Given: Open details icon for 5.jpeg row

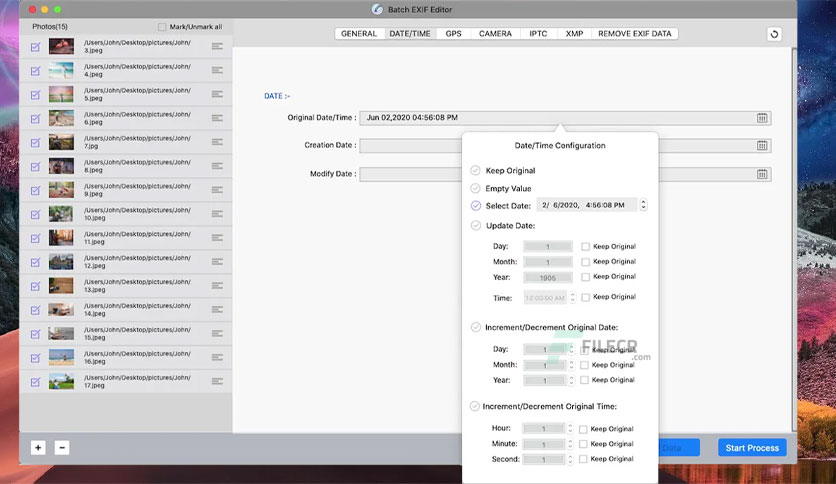Looking at the screenshot, I should pos(217,94).
